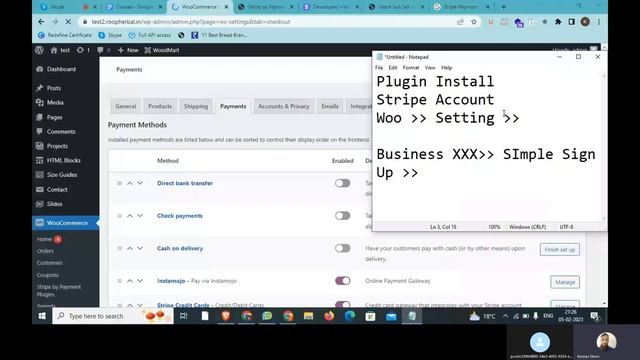Image resolution: width=640 pixels, height=360 pixels.
Task: Switch to Emails settings tab
Action: [x=330, y=106]
